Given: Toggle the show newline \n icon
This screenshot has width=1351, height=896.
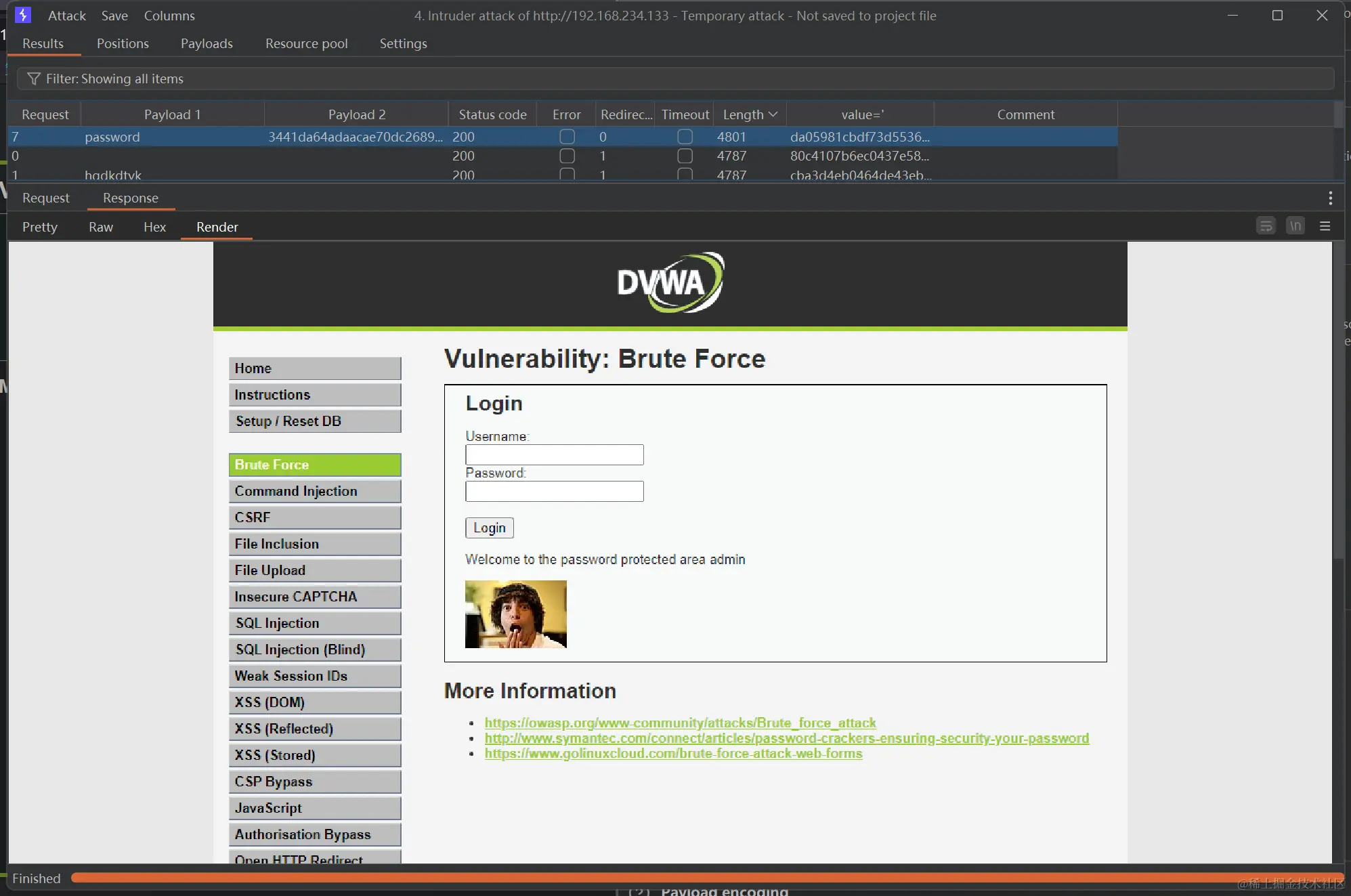Looking at the screenshot, I should click(x=1295, y=226).
